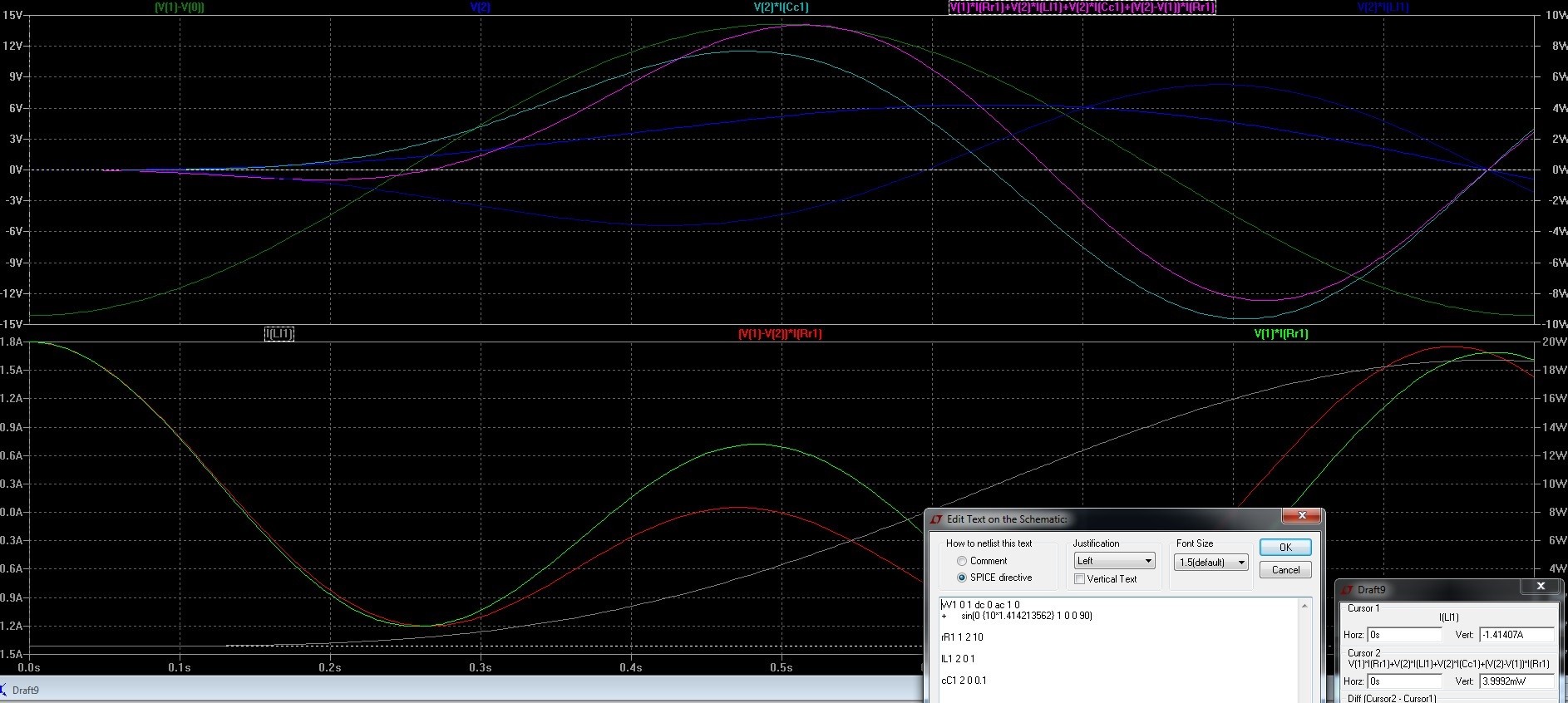Click the red (V(1)-V(2))*I(Rr1) trace label
Image resolution: width=1568 pixels, height=703 pixels.
point(780,334)
